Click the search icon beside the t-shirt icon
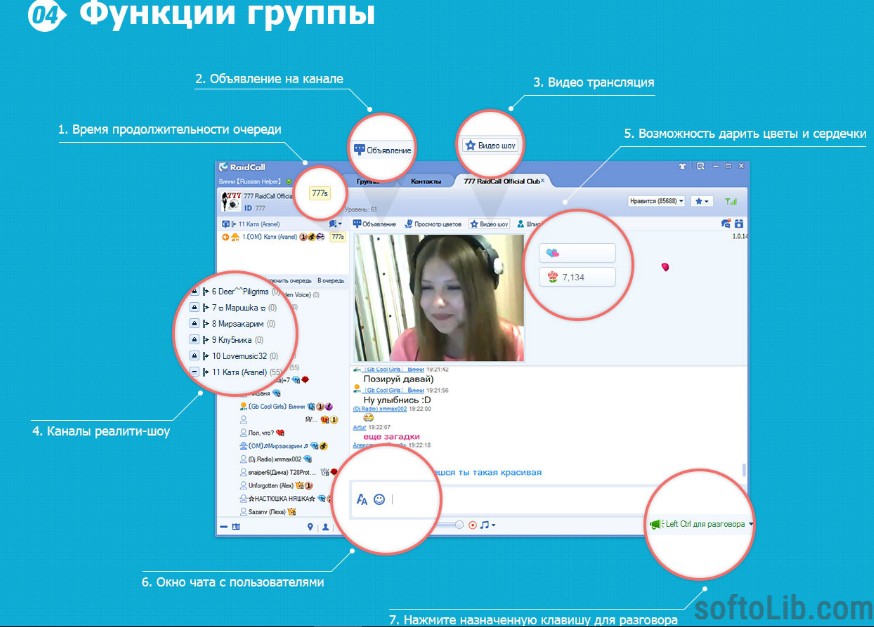Screen dimensions: 874x627 (x=700, y=166)
